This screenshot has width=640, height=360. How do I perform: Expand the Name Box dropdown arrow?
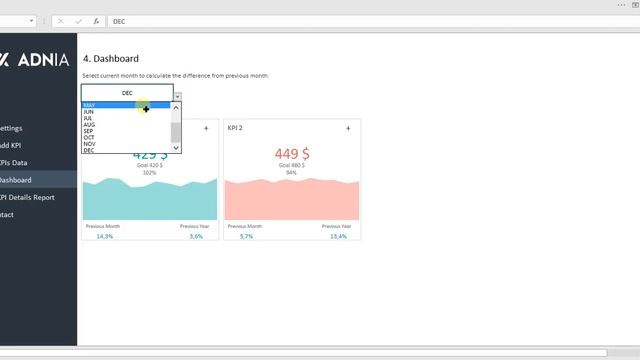(x=31, y=21)
